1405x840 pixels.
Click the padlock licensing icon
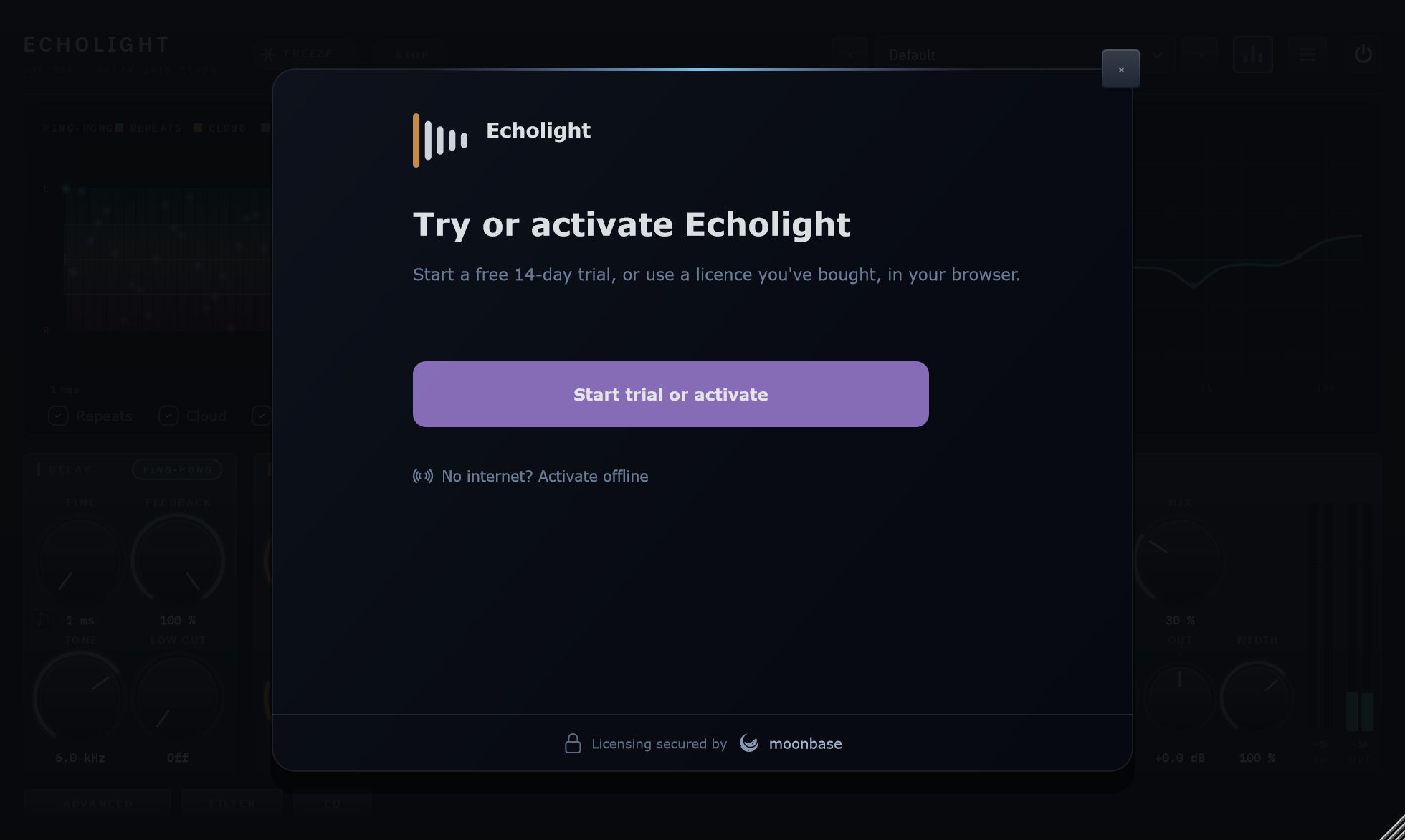tap(573, 743)
